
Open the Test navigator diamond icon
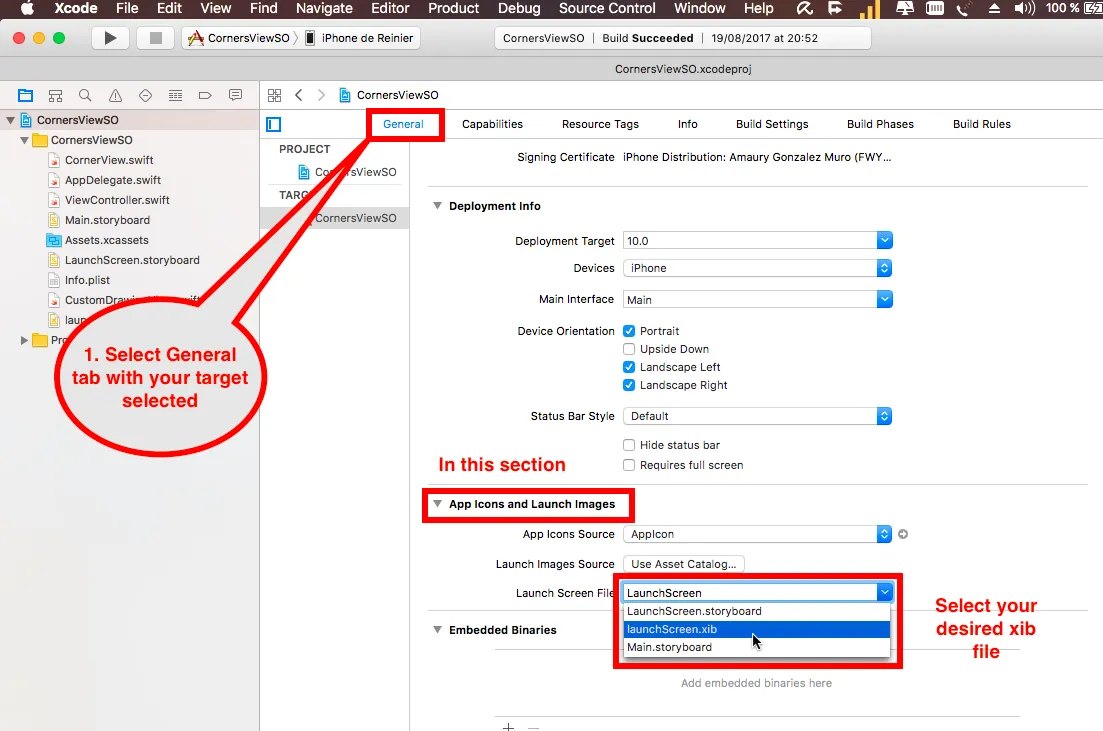point(146,95)
